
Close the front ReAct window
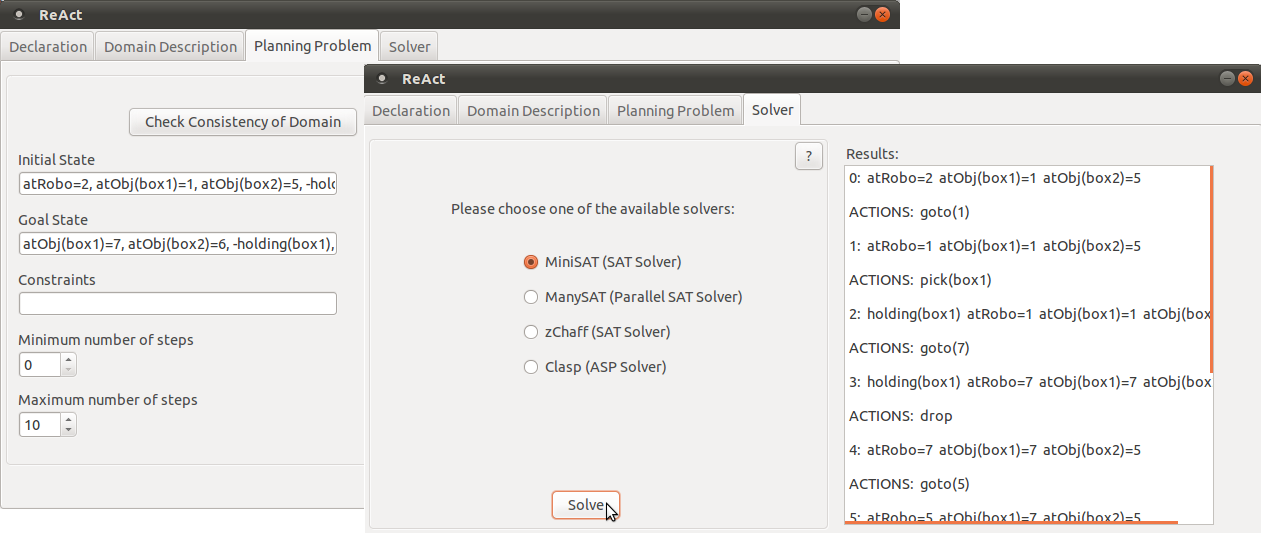point(1245,78)
